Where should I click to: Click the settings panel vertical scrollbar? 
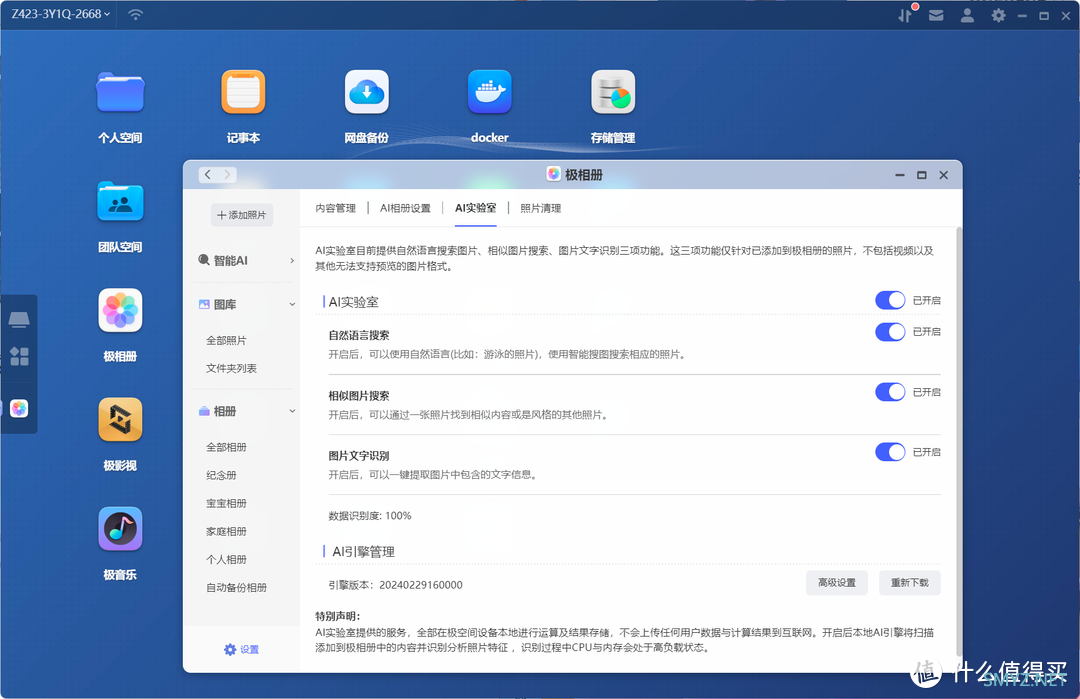[x=959, y=441]
